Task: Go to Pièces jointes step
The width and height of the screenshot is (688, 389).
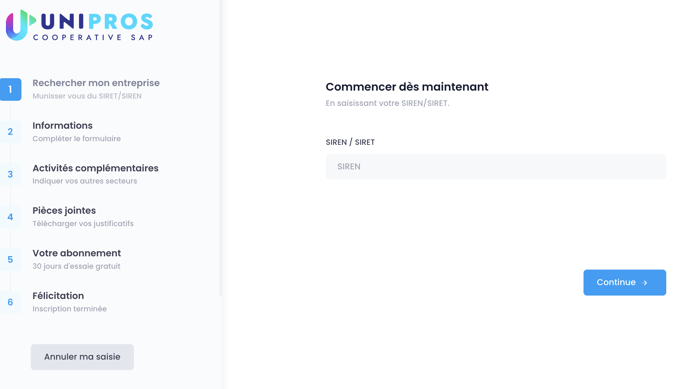Action: [x=64, y=211]
